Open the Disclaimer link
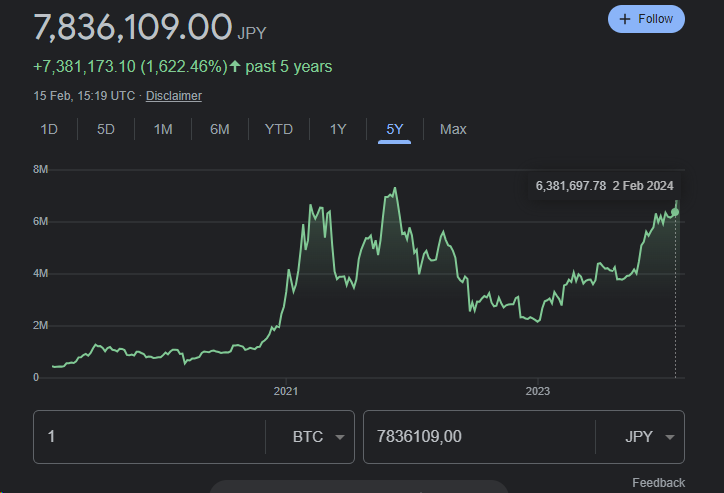This screenshot has height=493, width=724. (174, 96)
